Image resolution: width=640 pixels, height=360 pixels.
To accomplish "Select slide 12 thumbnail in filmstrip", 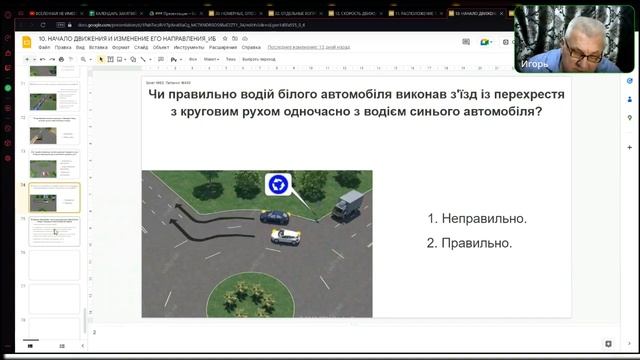I will [54, 130].
